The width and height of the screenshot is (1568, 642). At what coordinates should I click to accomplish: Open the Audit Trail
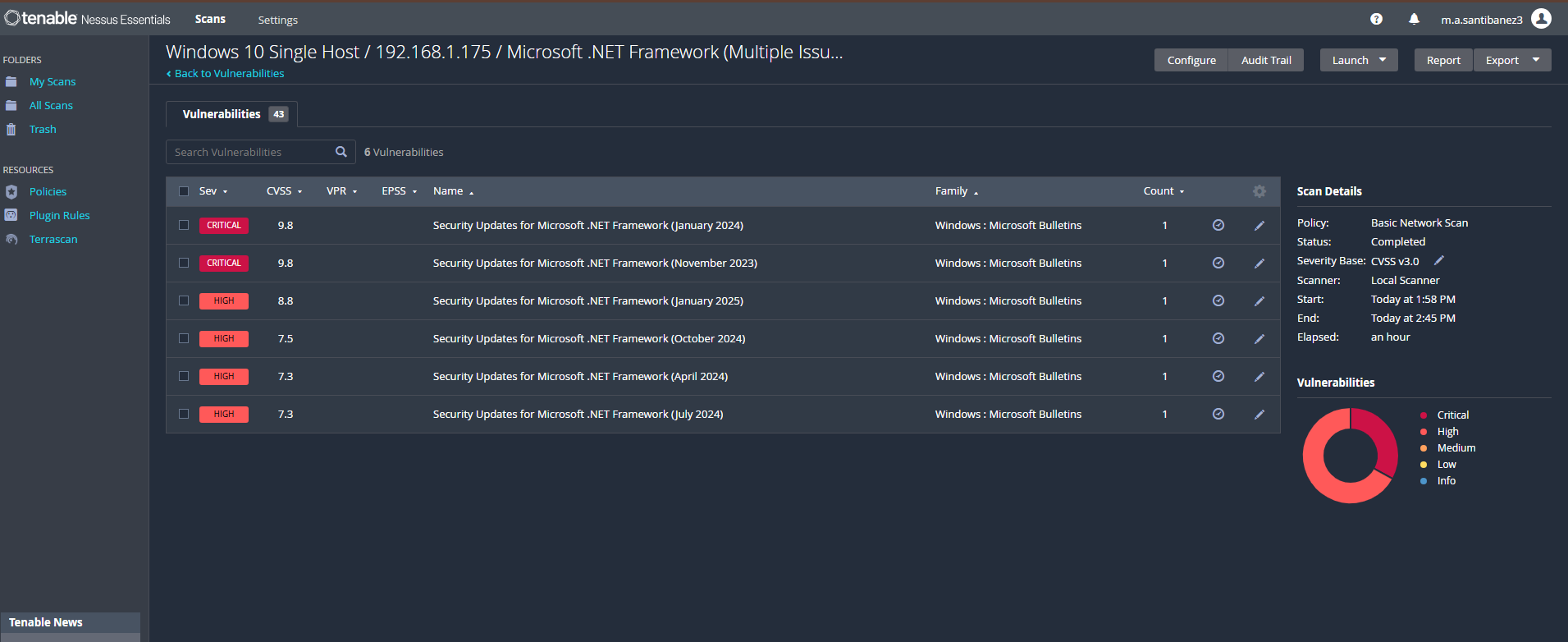click(1266, 60)
